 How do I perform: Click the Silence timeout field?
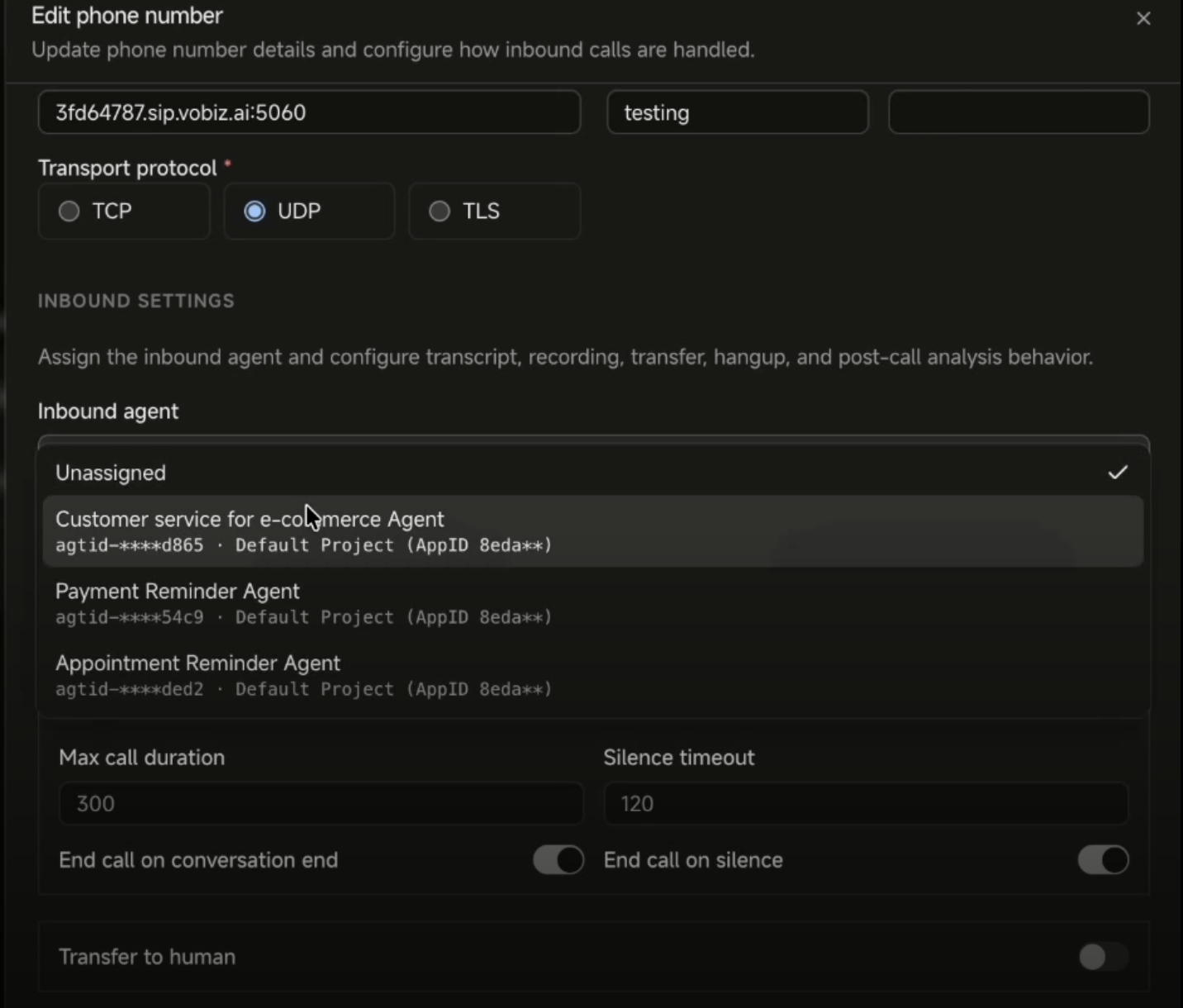point(866,804)
